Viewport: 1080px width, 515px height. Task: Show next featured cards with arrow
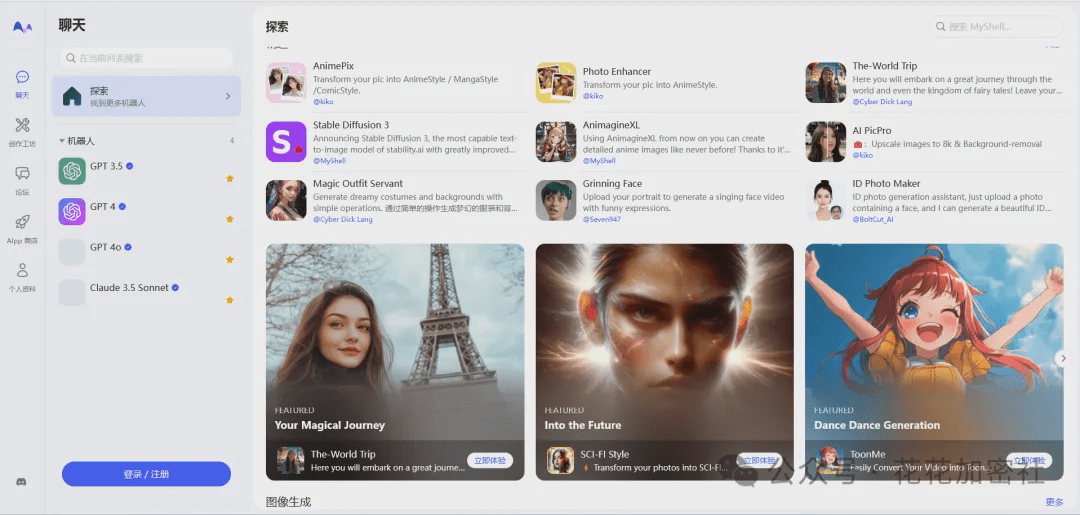[1063, 358]
